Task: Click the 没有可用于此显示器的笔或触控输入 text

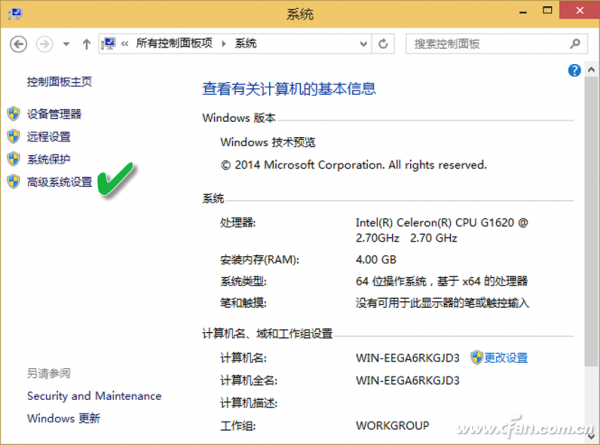Action: pyautogui.click(x=442, y=303)
